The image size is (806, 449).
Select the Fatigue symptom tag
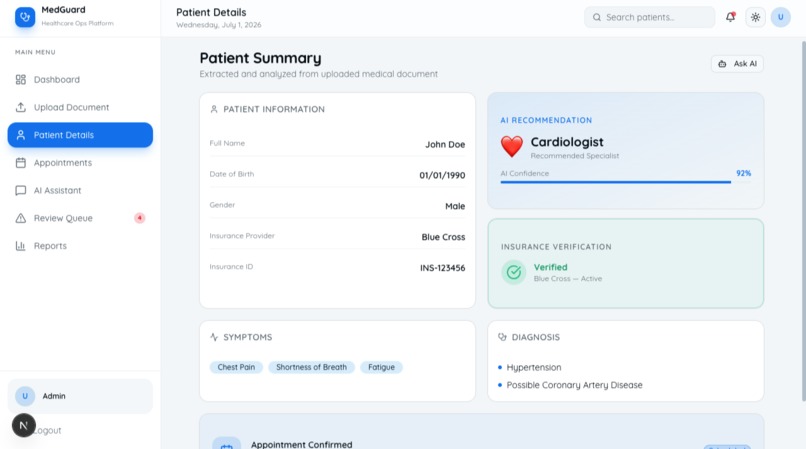pos(381,367)
